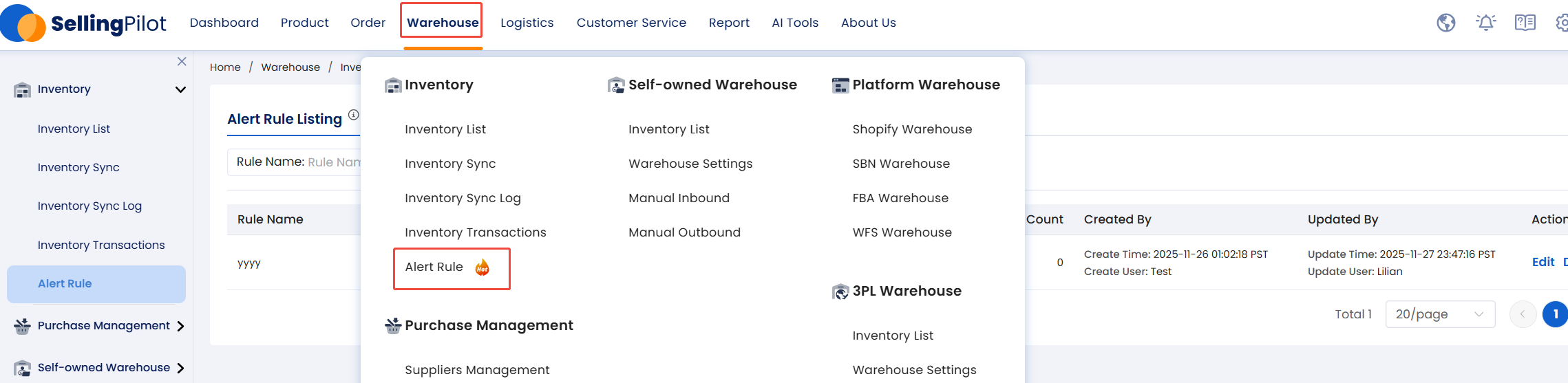Screen dimensions: 1568x383
Task: Expand Self-owned Warehouse in sidebar
Action: click(x=180, y=368)
